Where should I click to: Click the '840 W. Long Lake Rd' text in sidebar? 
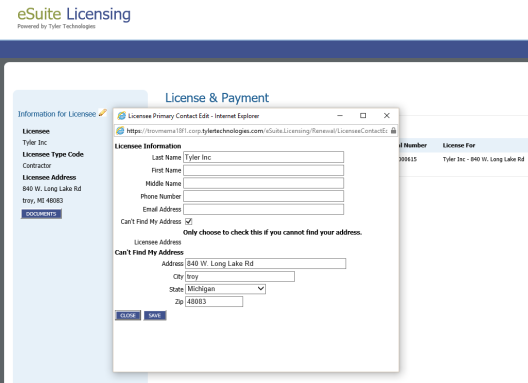pyautogui.click(x=52, y=189)
